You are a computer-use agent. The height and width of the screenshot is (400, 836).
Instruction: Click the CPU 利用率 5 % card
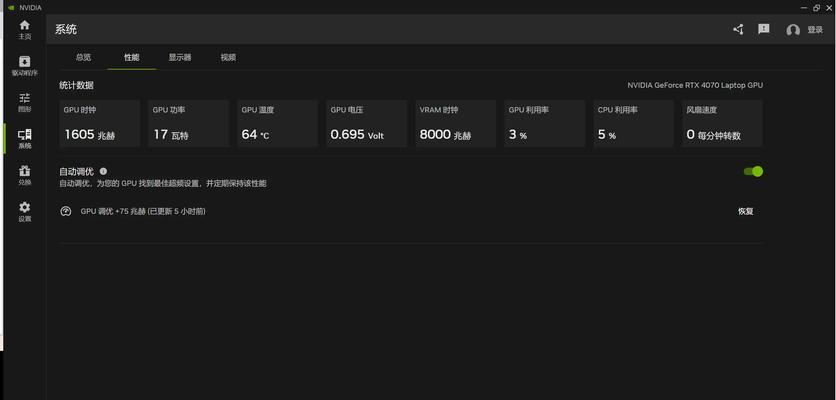tap(634, 123)
